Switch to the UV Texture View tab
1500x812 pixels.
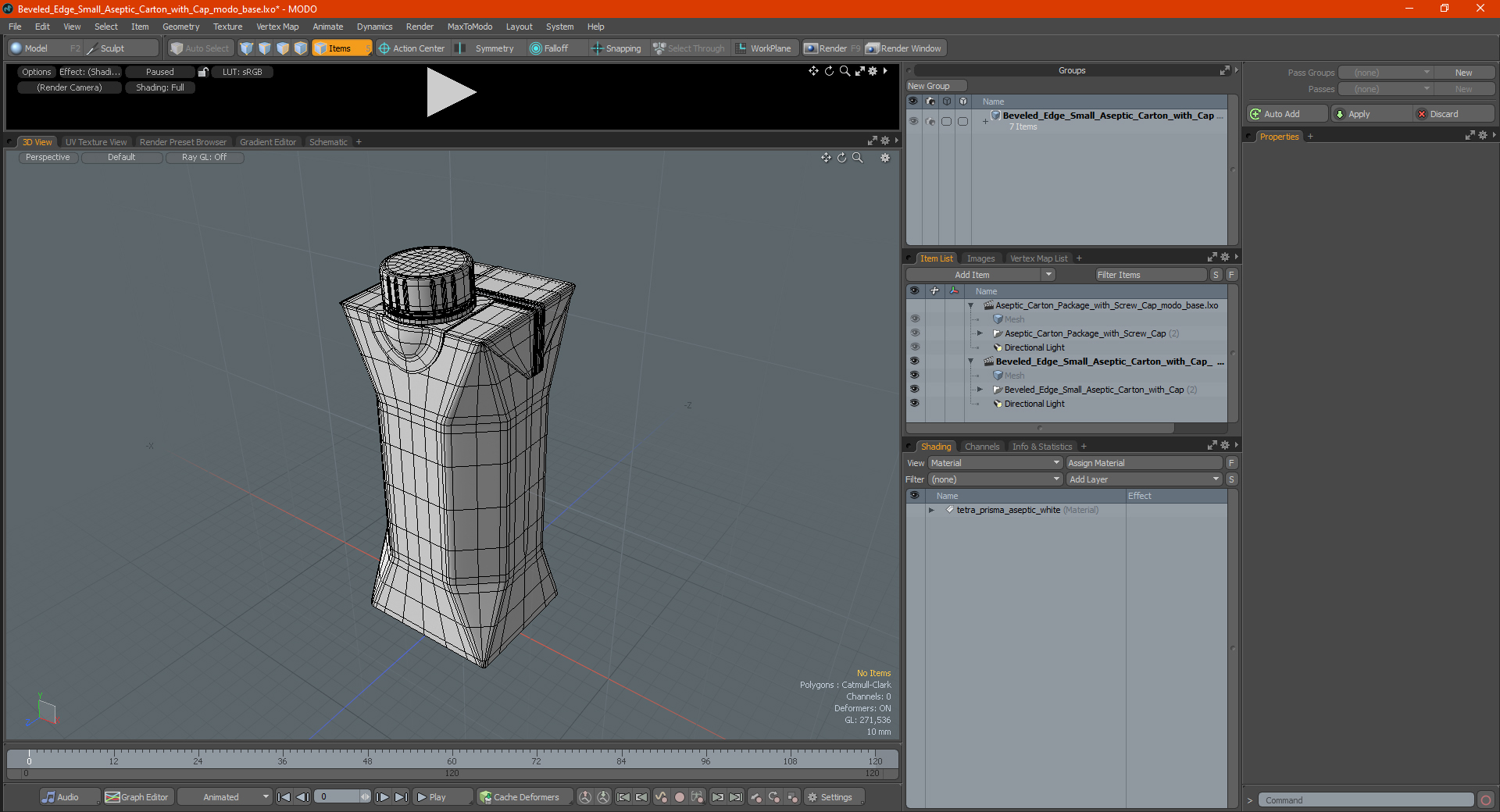(x=96, y=142)
